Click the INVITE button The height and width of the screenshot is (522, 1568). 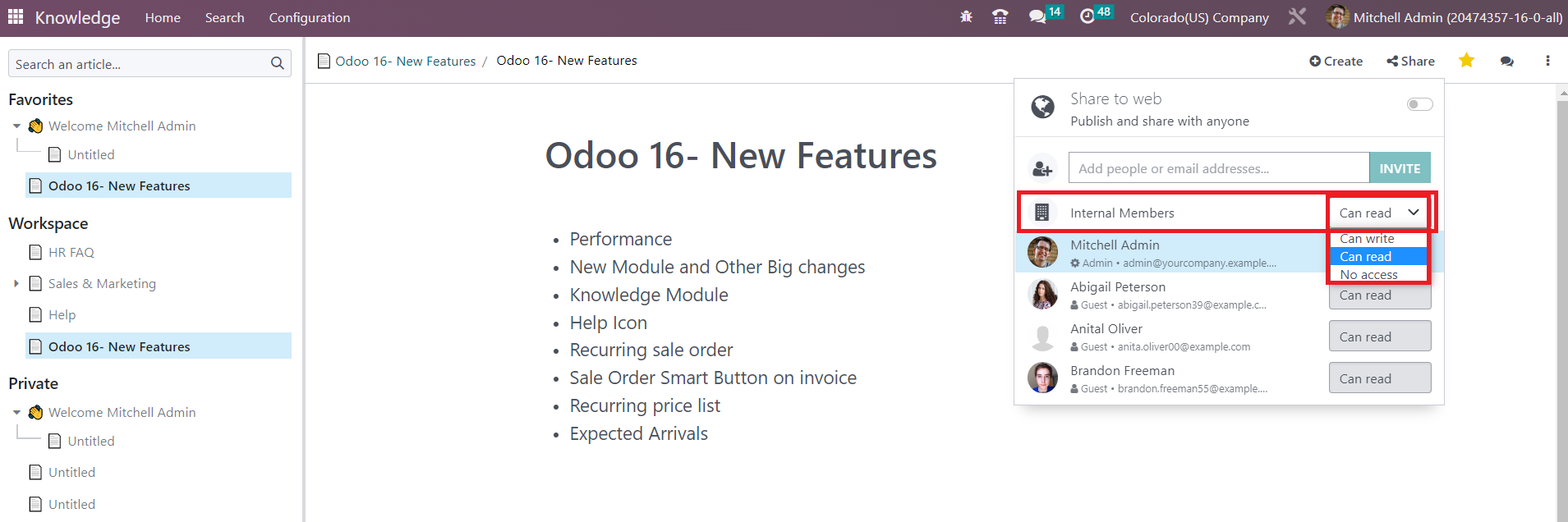click(x=1400, y=167)
